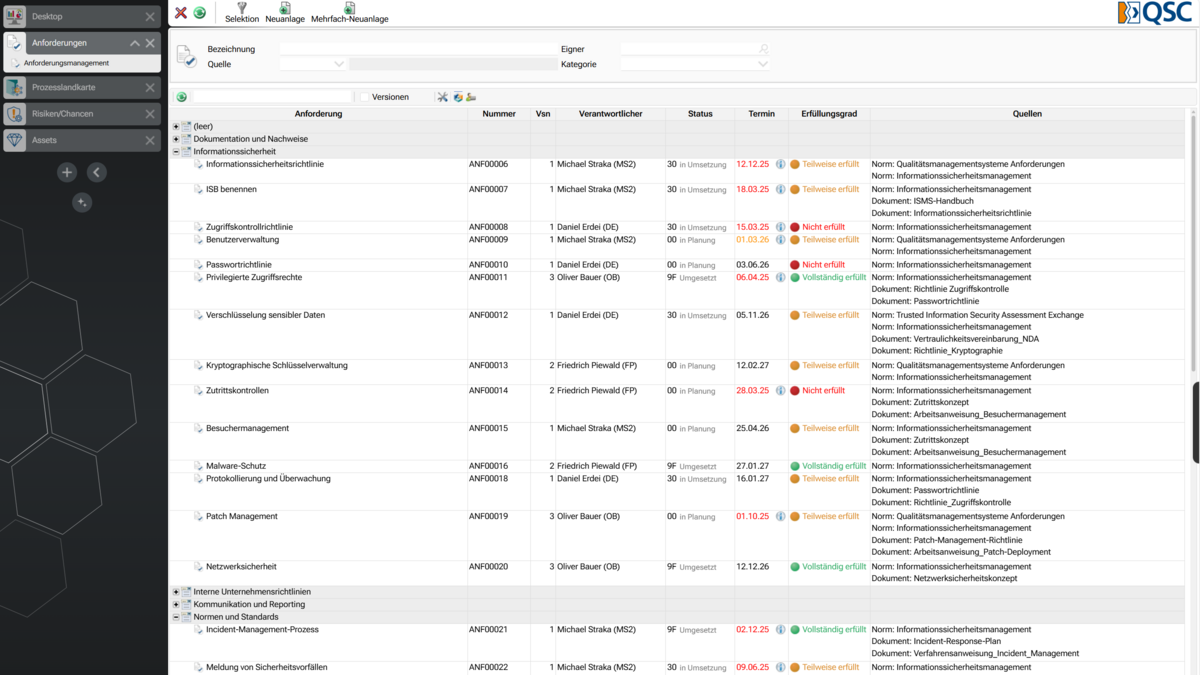Viewport: 1200px width, 675px height.
Task: Sort by the Termin column header
Action: point(761,114)
